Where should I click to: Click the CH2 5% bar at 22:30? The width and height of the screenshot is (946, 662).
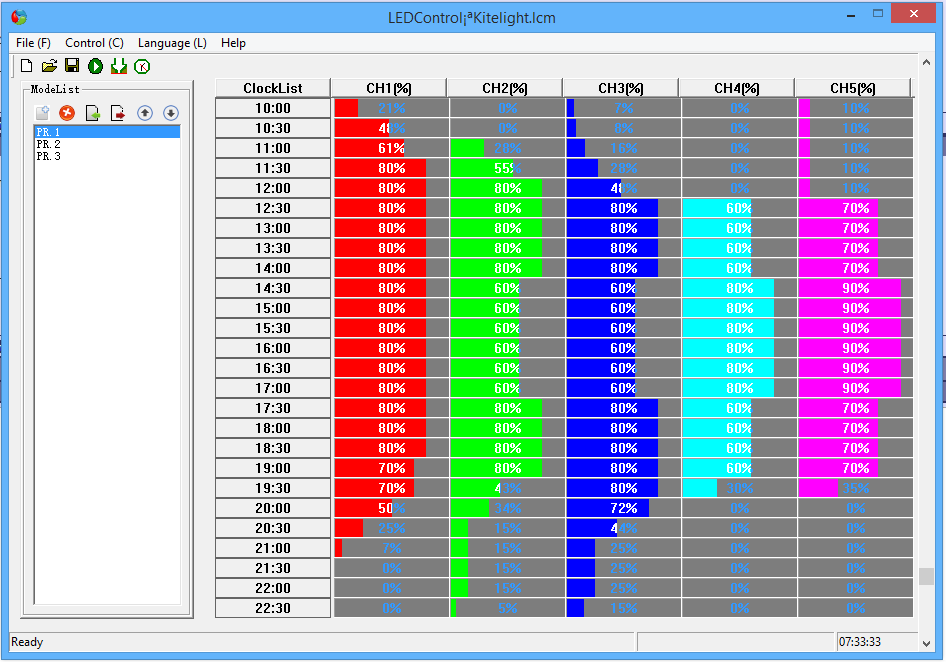[507, 608]
